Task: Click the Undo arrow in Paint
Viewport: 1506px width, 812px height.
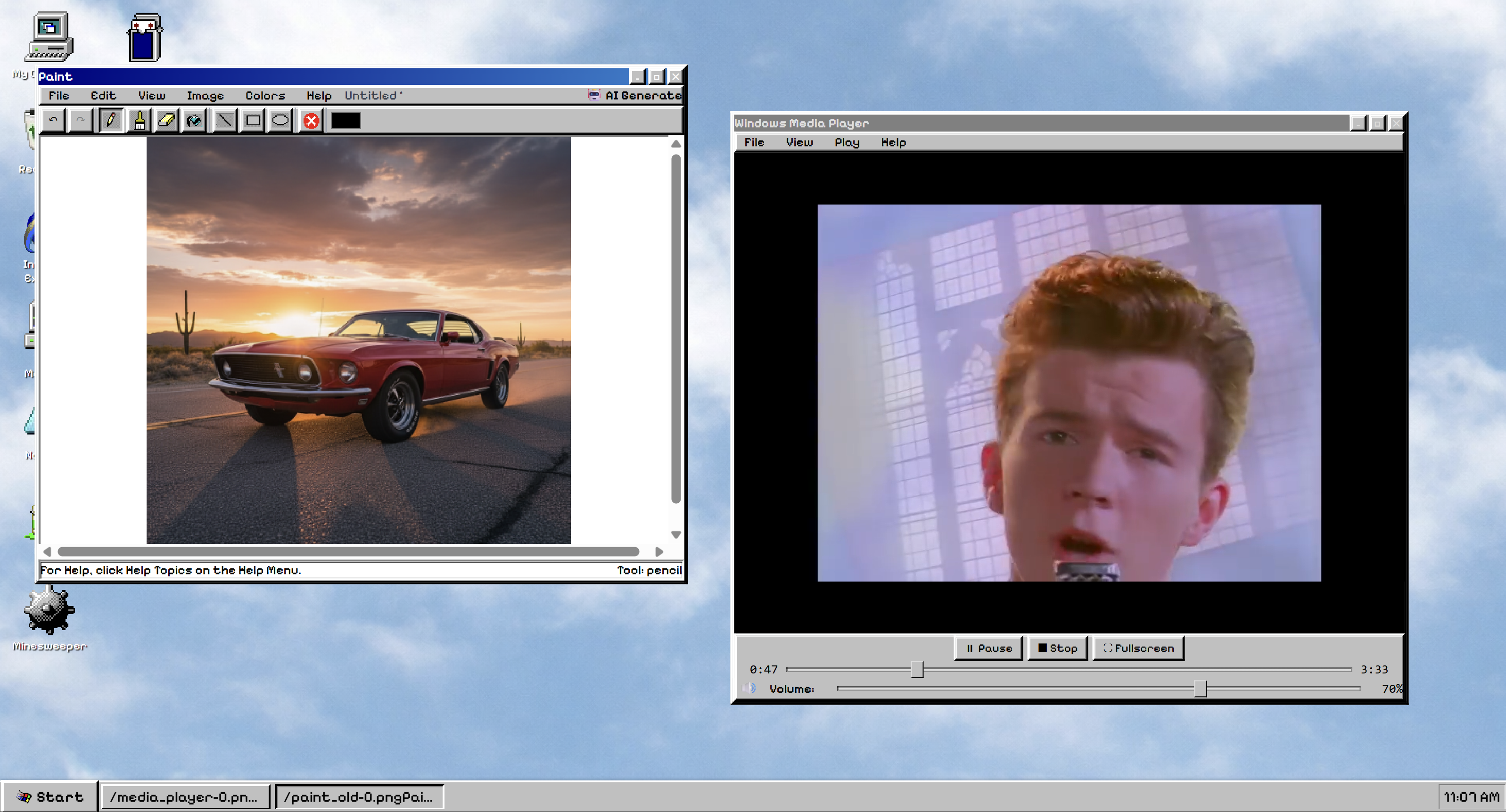Action: click(x=53, y=121)
